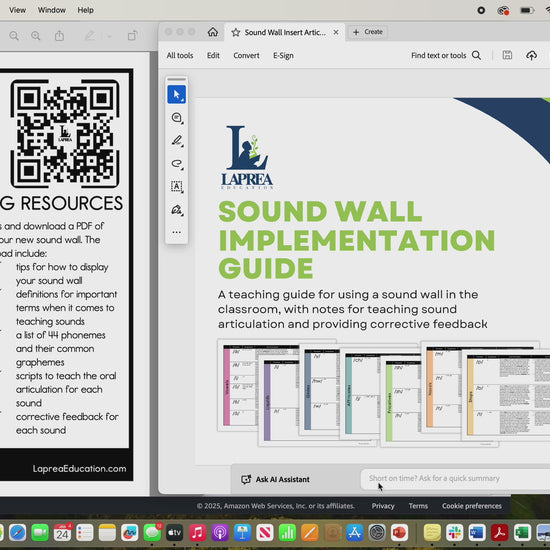Open Microsoft Word from the dock
The width and height of the screenshot is (550, 550).
[x=477, y=533]
